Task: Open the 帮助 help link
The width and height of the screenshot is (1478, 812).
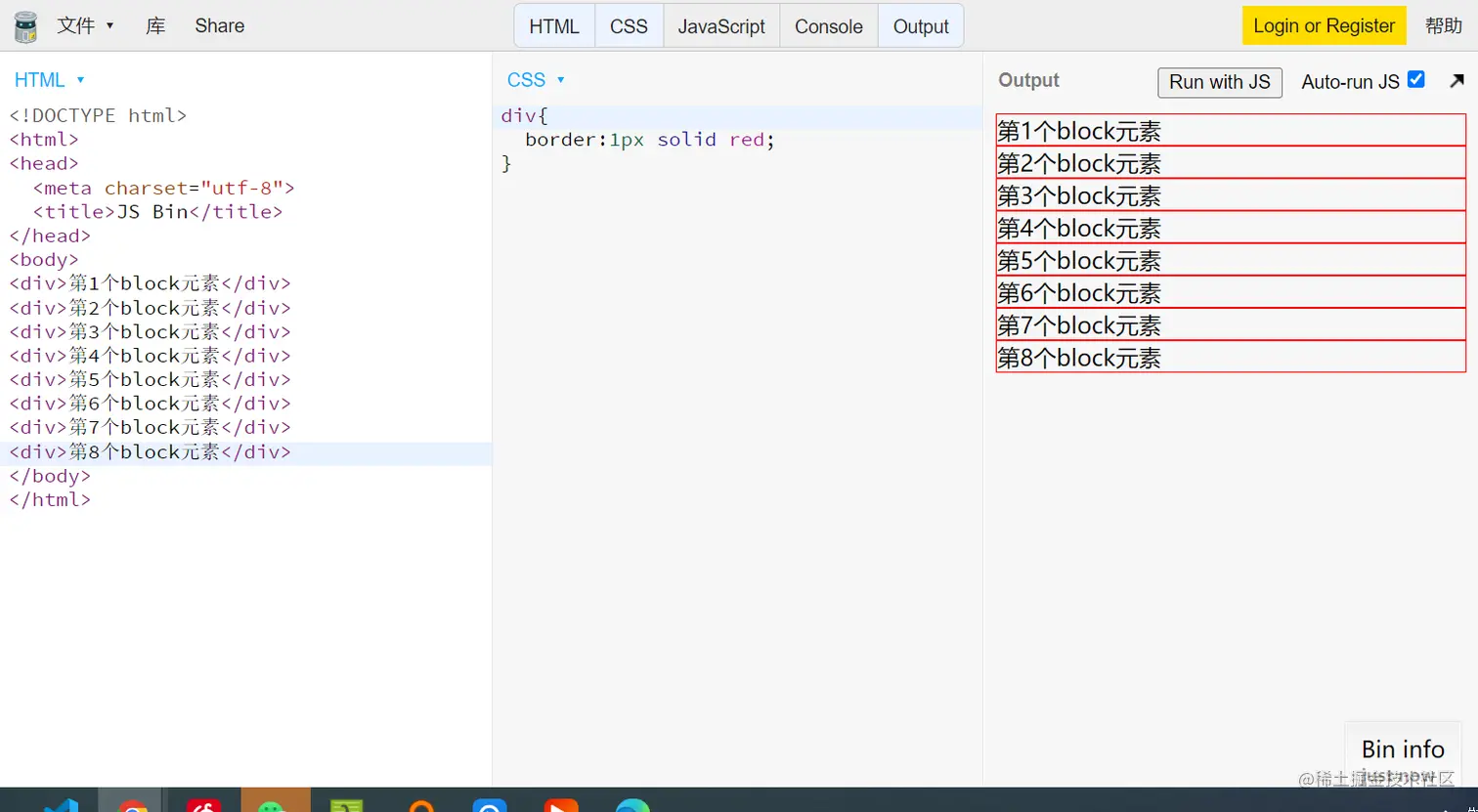Action: (x=1444, y=25)
